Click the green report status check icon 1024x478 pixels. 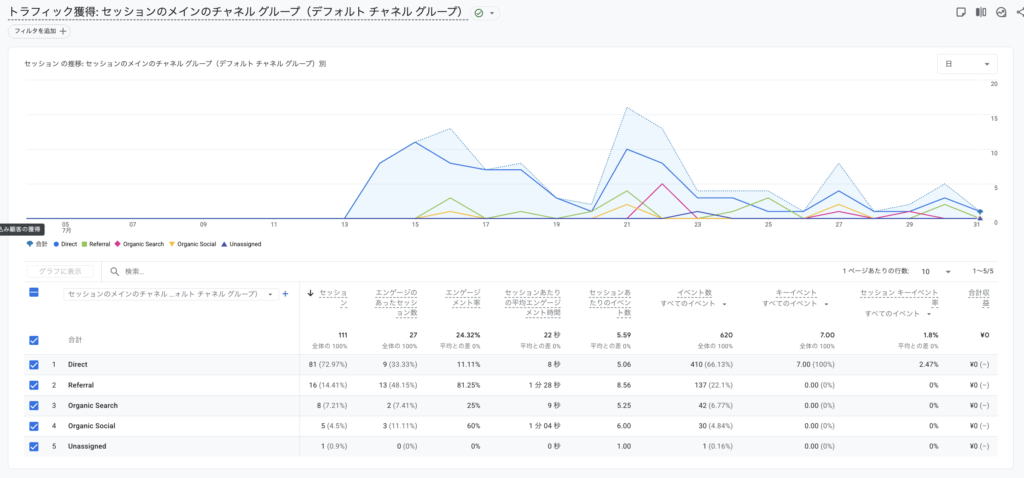[479, 13]
